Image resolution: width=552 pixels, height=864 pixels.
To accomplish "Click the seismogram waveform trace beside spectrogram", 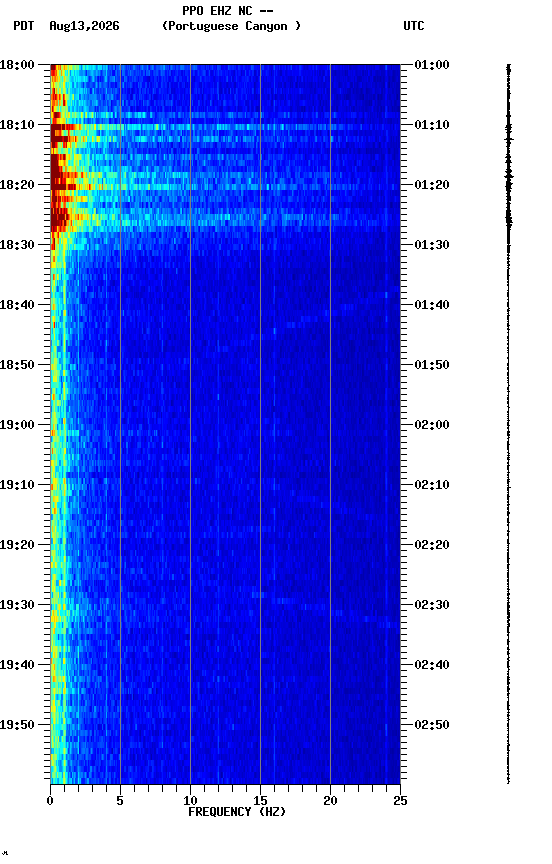I will 508,424.
